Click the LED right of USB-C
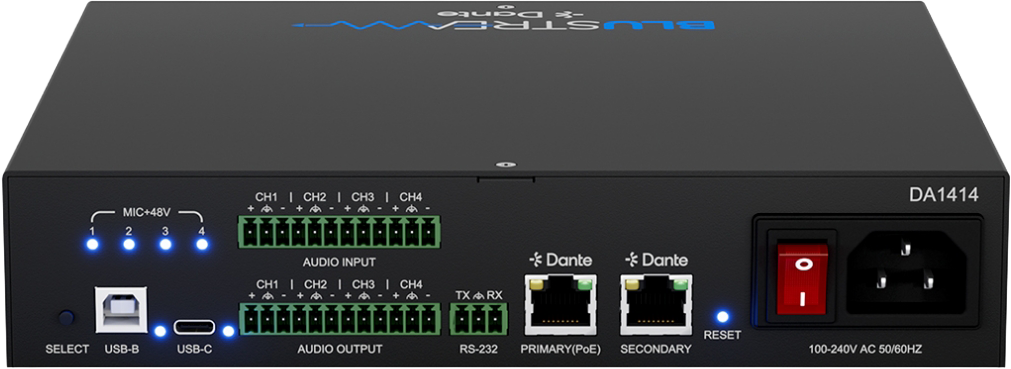This screenshot has width=1011, height=369. click(x=228, y=331)
